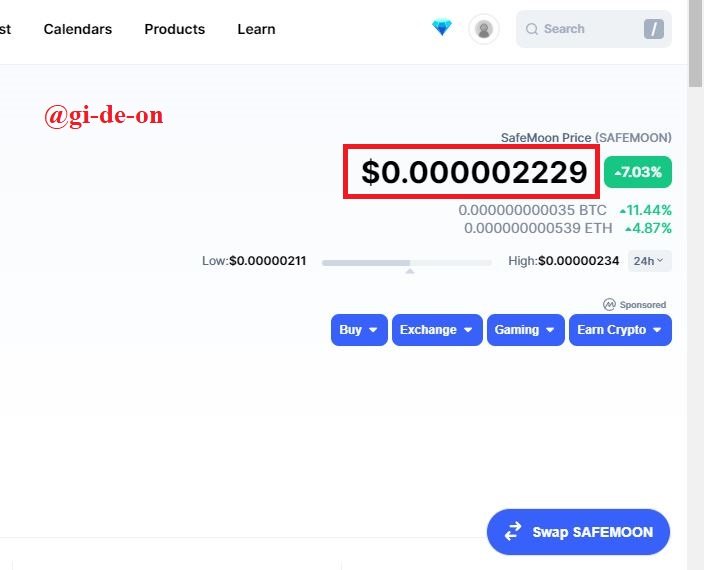The height and width of the screenshot is (570, 704).
Task: Click the price range marker triangle
Action: [x=409, y=271]
